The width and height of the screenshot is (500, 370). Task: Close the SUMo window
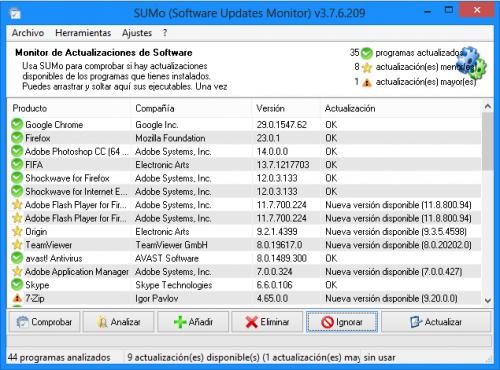tap(477, 10)
